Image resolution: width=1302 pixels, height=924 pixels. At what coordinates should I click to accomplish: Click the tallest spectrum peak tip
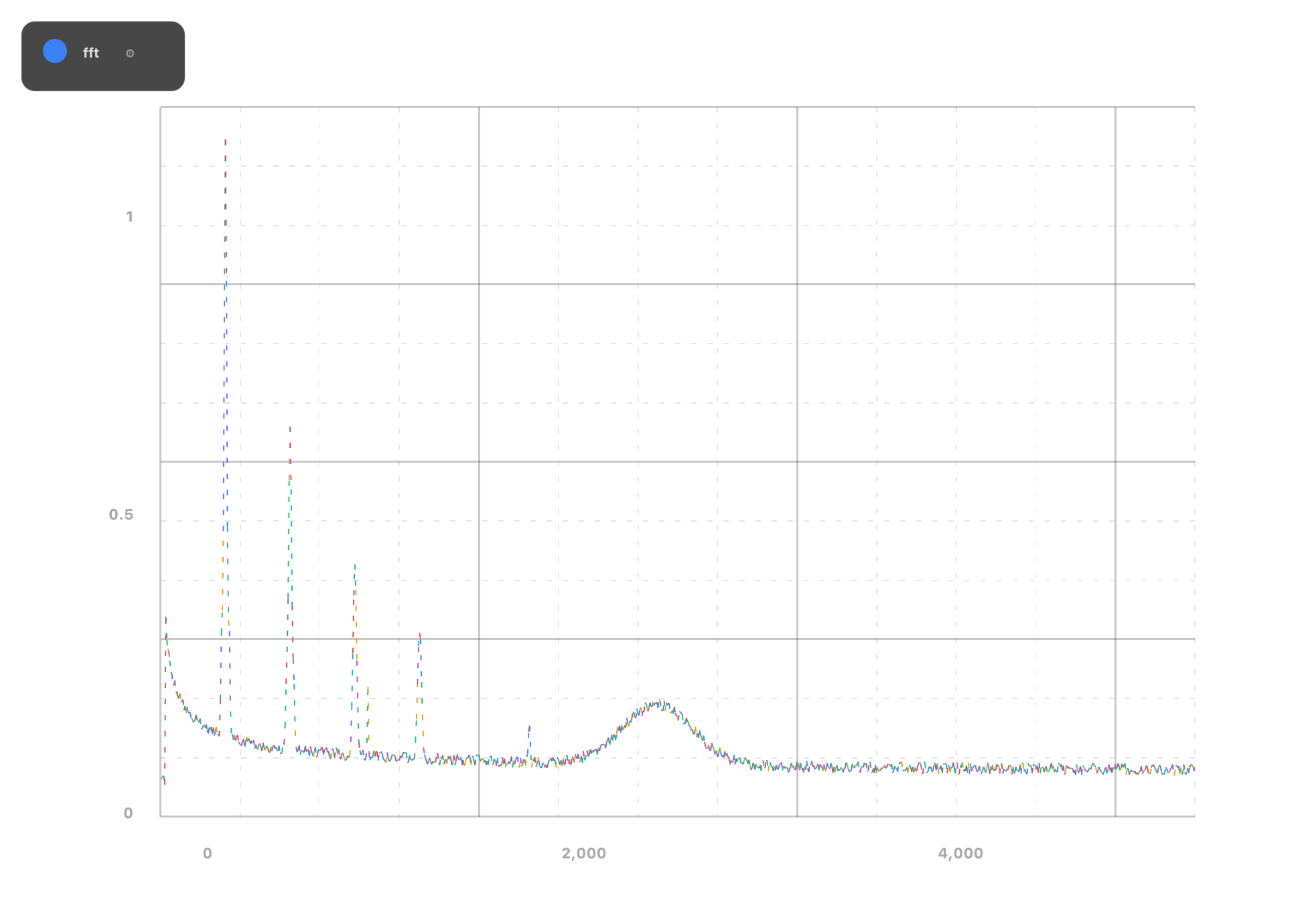click(x=225, y=141)
